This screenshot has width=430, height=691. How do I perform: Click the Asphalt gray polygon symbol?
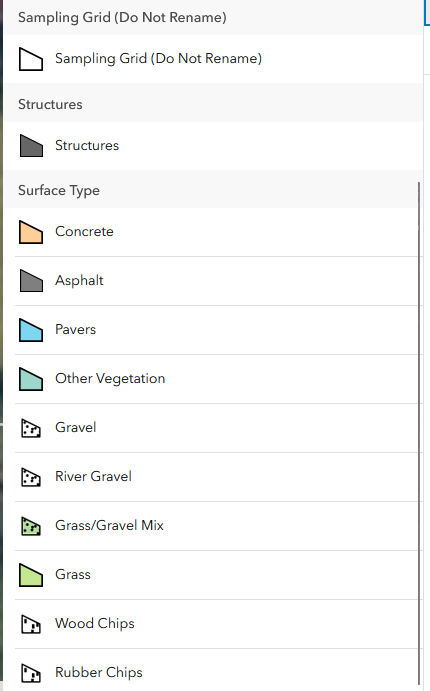31,281
